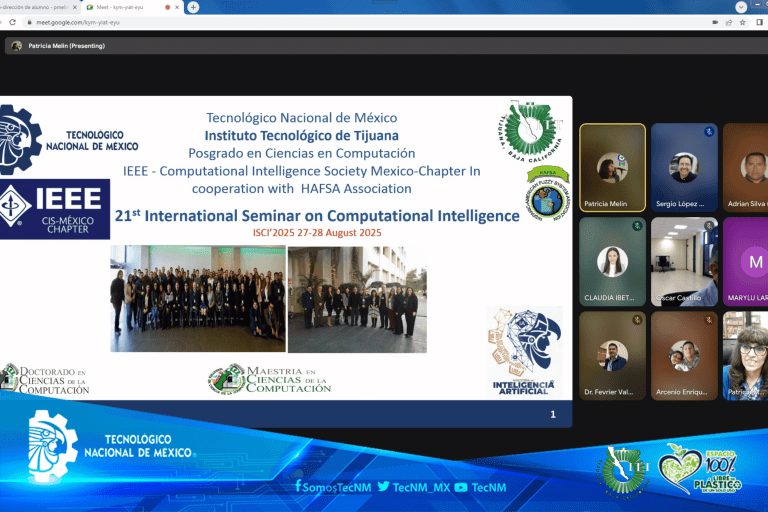Click Patricia Melin avatar in presenting bar
768x512 pixels.
click(x=17, y=46)
